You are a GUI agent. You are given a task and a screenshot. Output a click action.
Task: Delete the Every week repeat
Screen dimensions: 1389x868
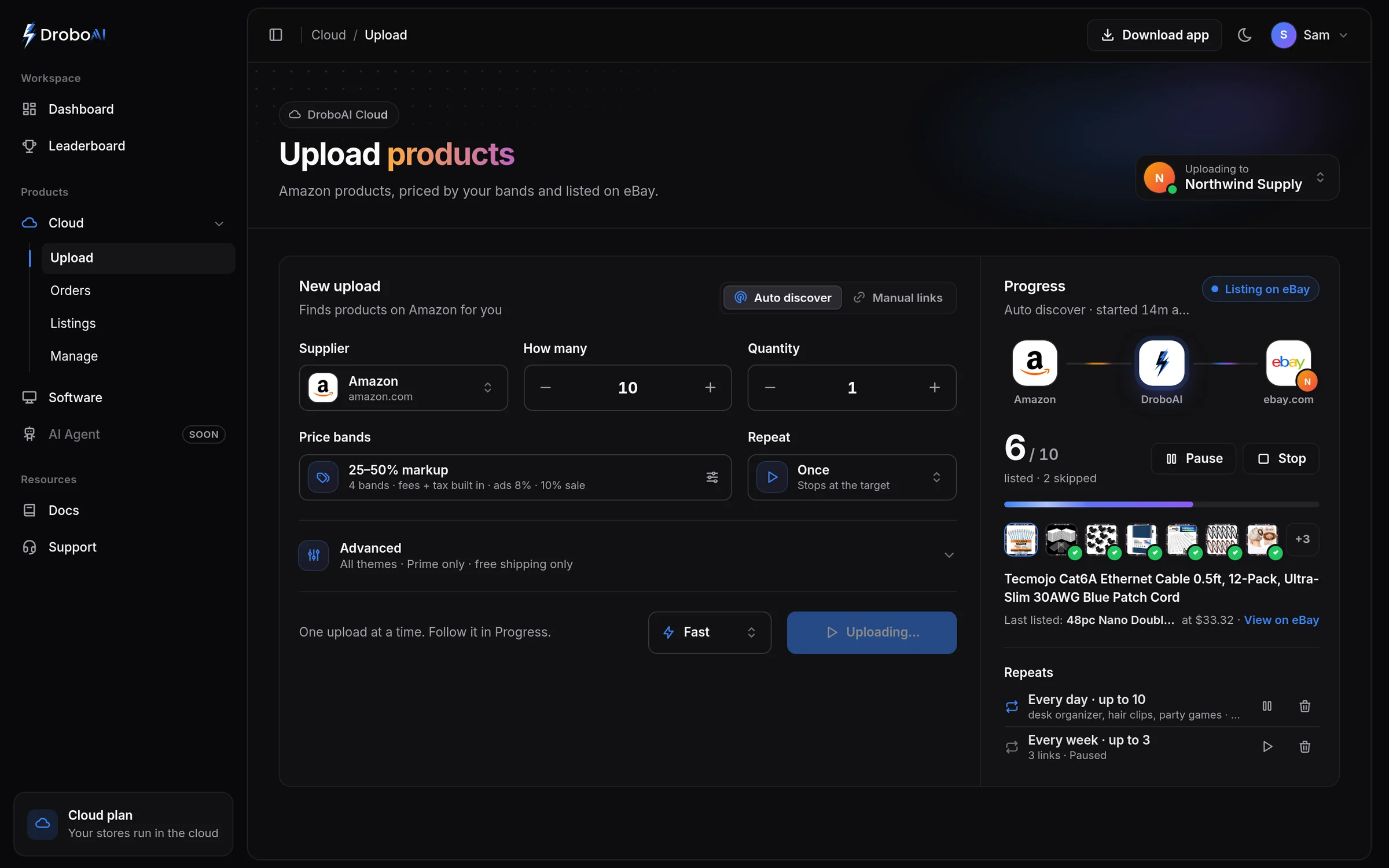(x=1305, y=746)
